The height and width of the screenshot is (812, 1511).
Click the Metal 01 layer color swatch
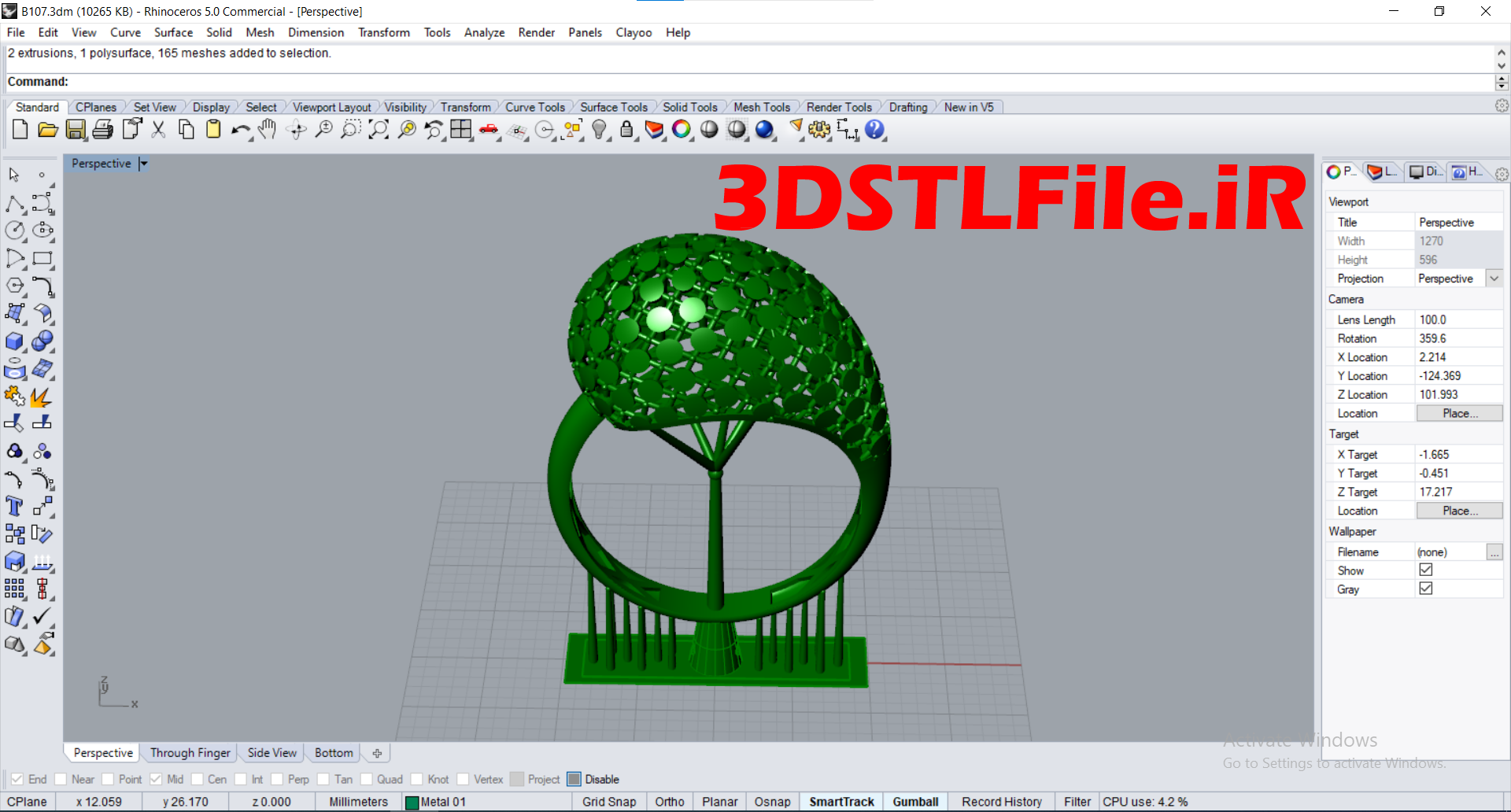(x=412, y=802)
